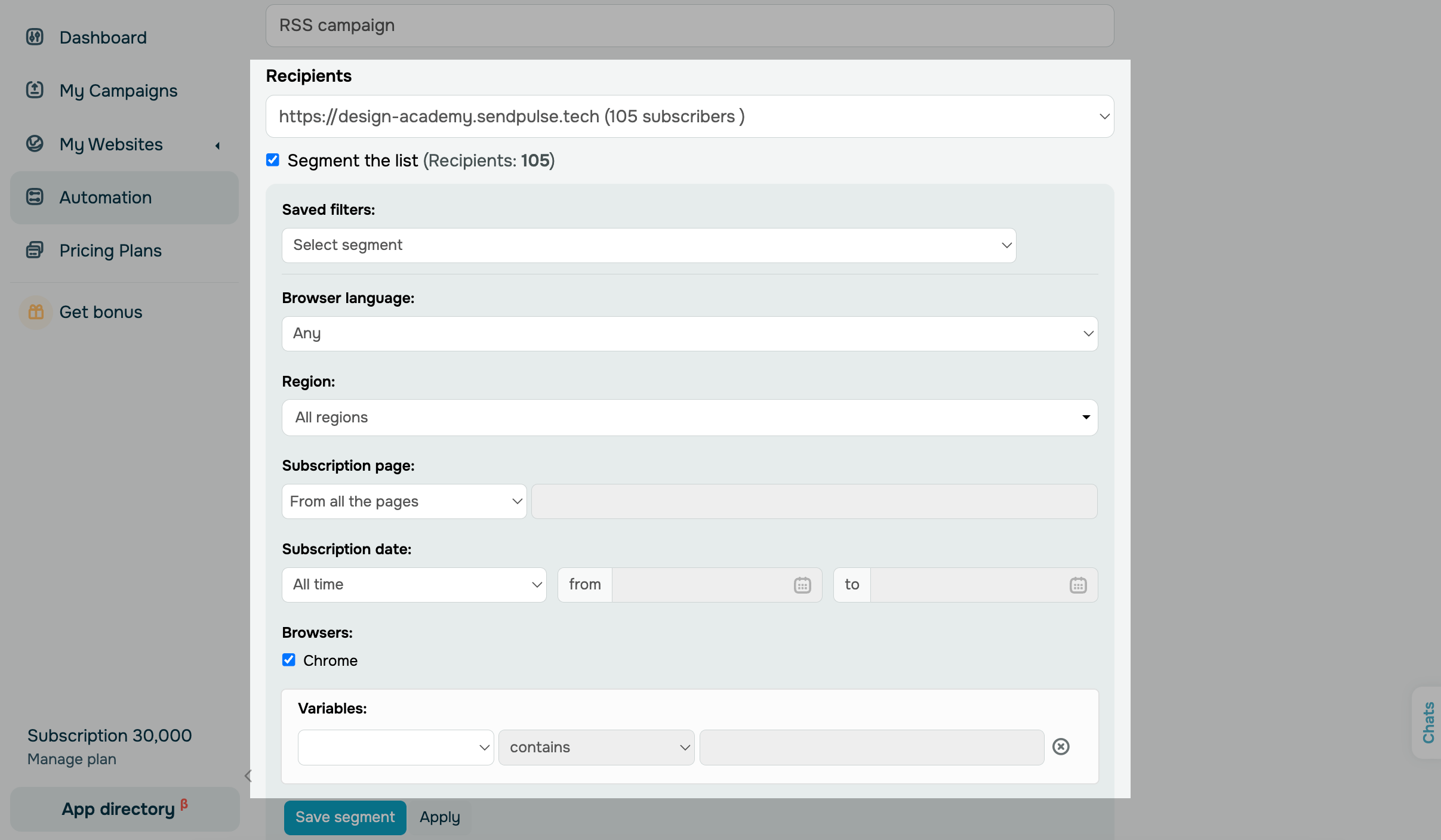The width and height of the screenshot is (1441, 840).
Task: Click the My Websites globe icon
Action: pyautogui.click(x=35, y=144)
